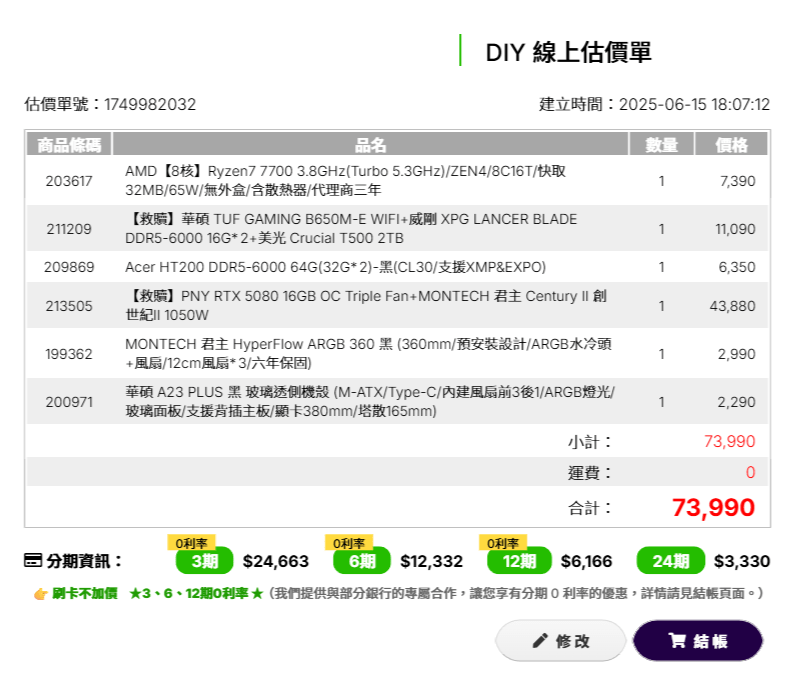Click the 建立時間 2025-06-15 18:07:12 text
This screenshot has width=795, height=686.
tap(655, 104)
